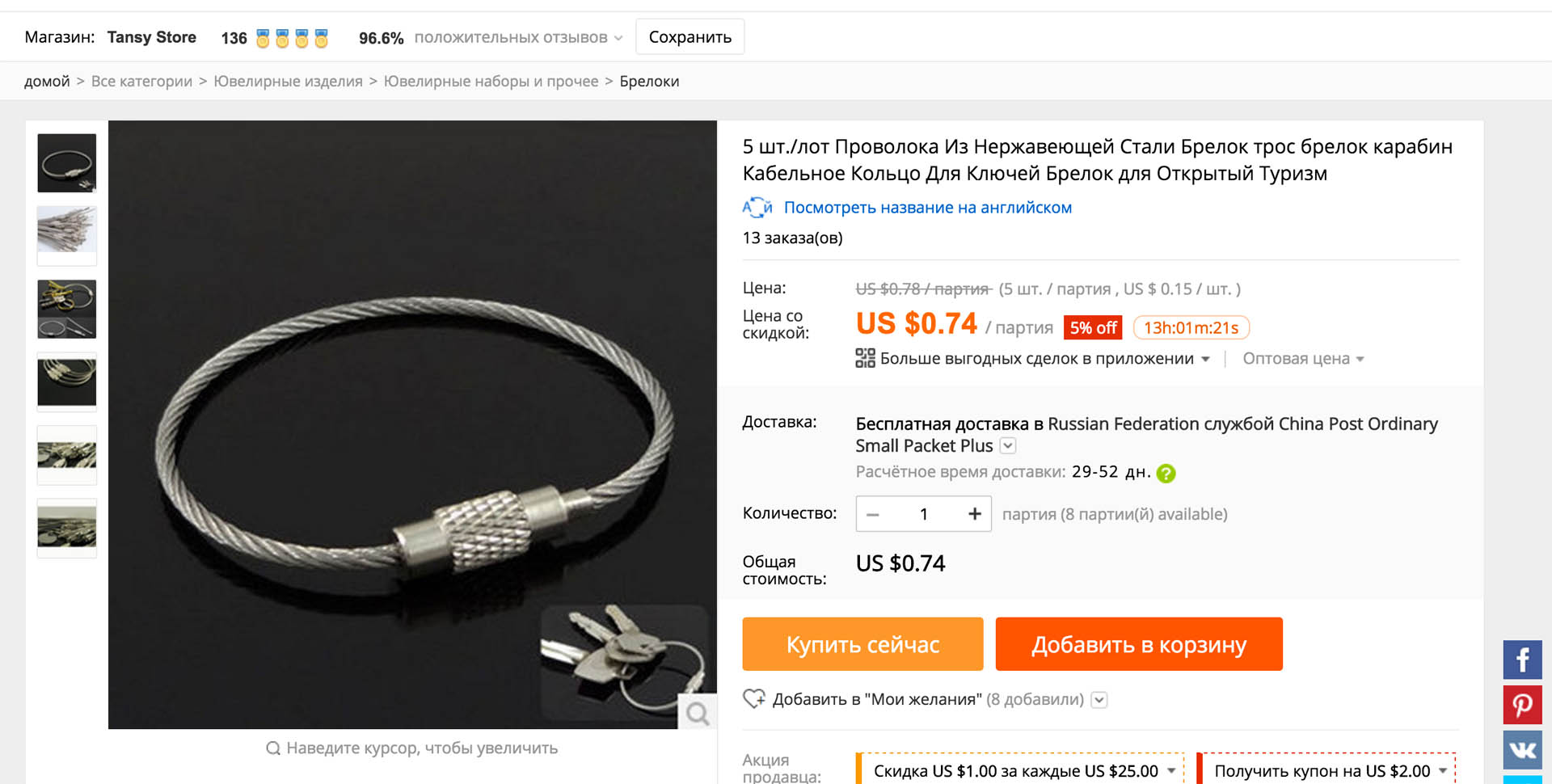Go to Ювелирные изделия breadcrumb
1552x784 pixels.
[x=288, y=82]
